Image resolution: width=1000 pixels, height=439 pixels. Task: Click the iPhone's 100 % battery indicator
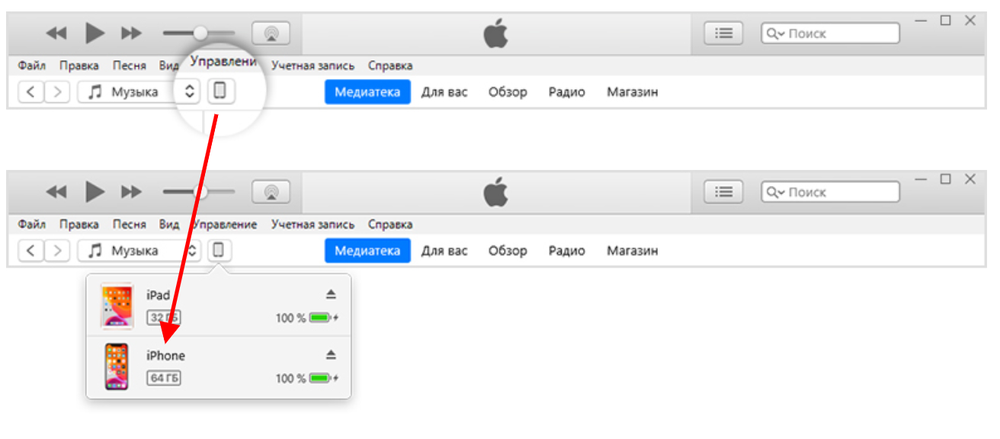coord(307,378)
